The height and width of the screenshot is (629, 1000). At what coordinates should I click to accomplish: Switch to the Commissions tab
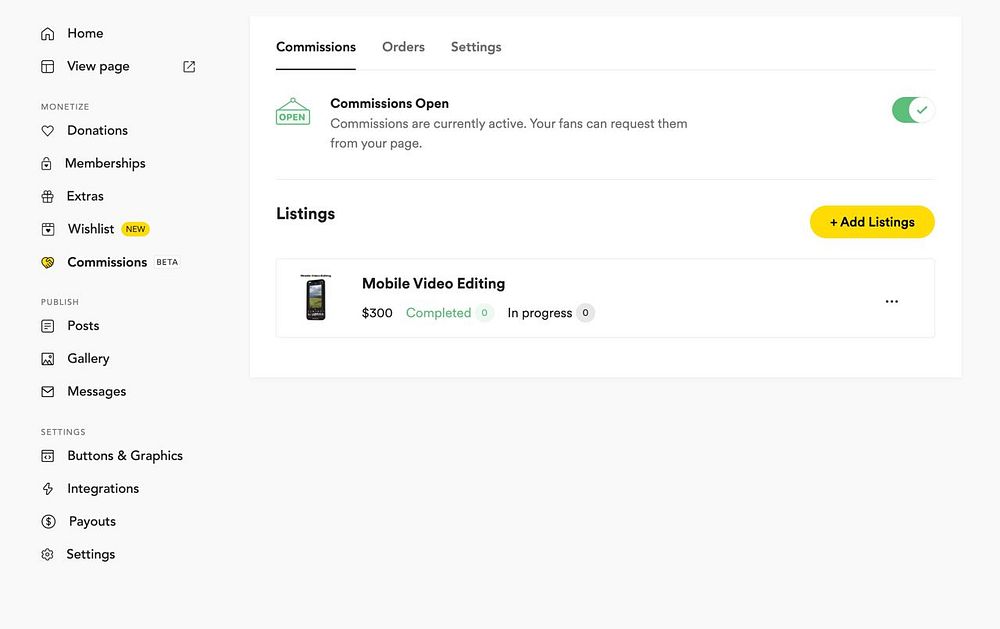pyautogui.click(x=316, y=47)
